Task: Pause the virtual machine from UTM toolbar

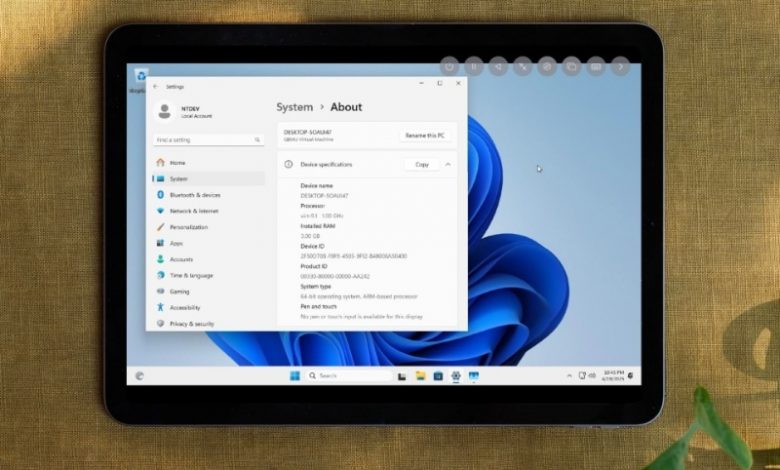Action: coord(474,67)
